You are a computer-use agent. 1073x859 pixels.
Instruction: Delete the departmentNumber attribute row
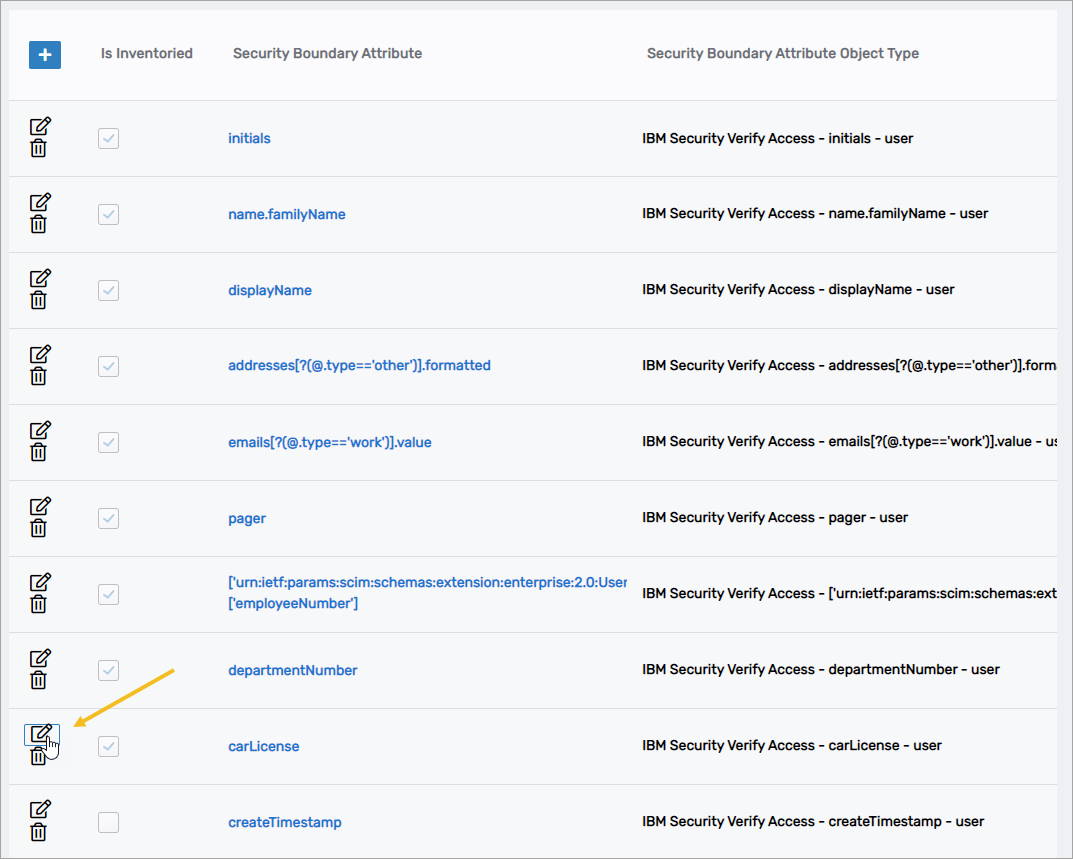pos(38,681)
